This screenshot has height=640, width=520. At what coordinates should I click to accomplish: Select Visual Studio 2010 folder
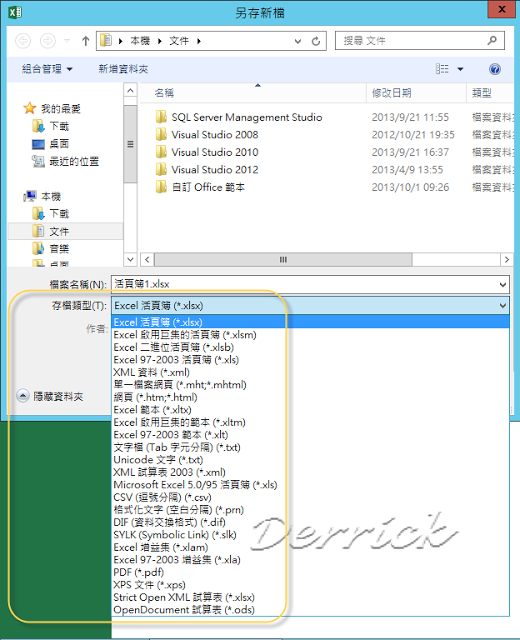215,152
